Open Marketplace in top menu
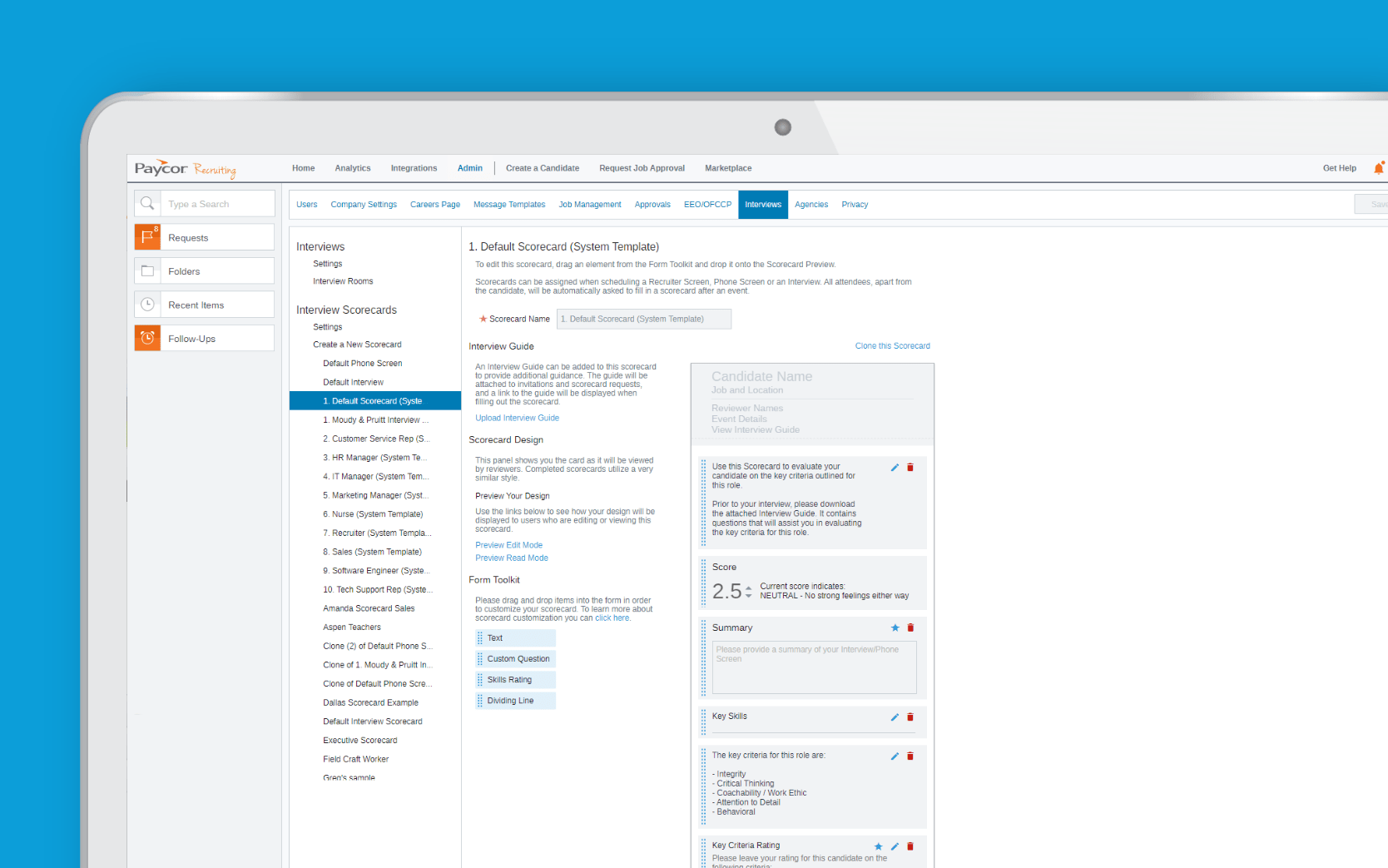This screenshot has width=1388, height=868. coord(728,168)
